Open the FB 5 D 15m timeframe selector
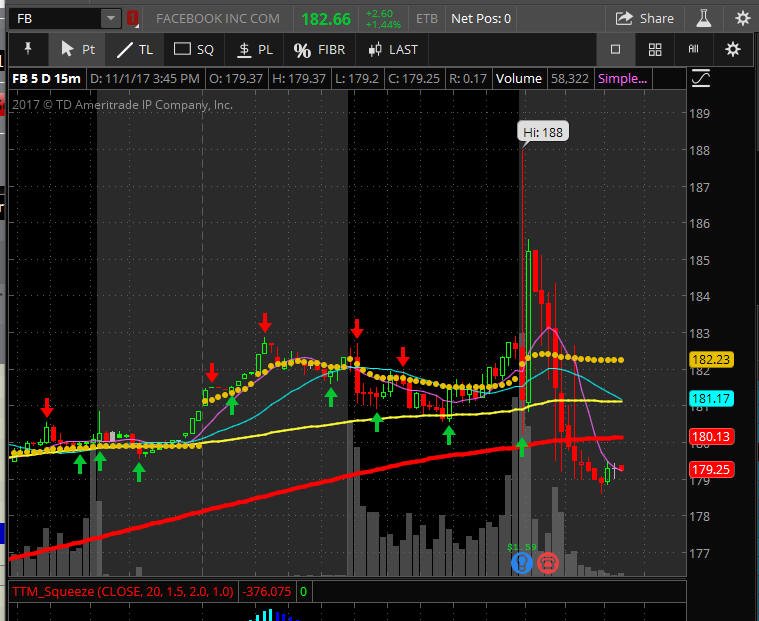Image resolution: width=759 pixels, height=621 pixels. click(x=46, y=78)
